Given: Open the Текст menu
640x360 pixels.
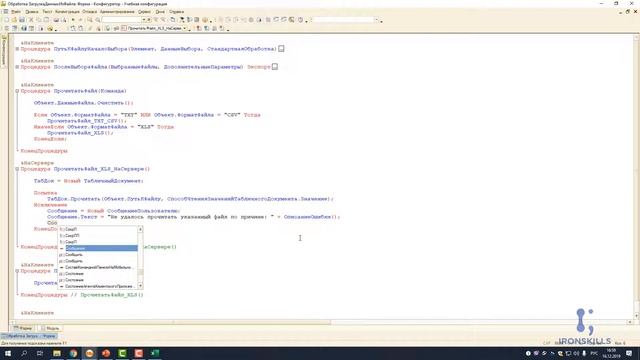Looking at the screenshot, I should 47,11.
